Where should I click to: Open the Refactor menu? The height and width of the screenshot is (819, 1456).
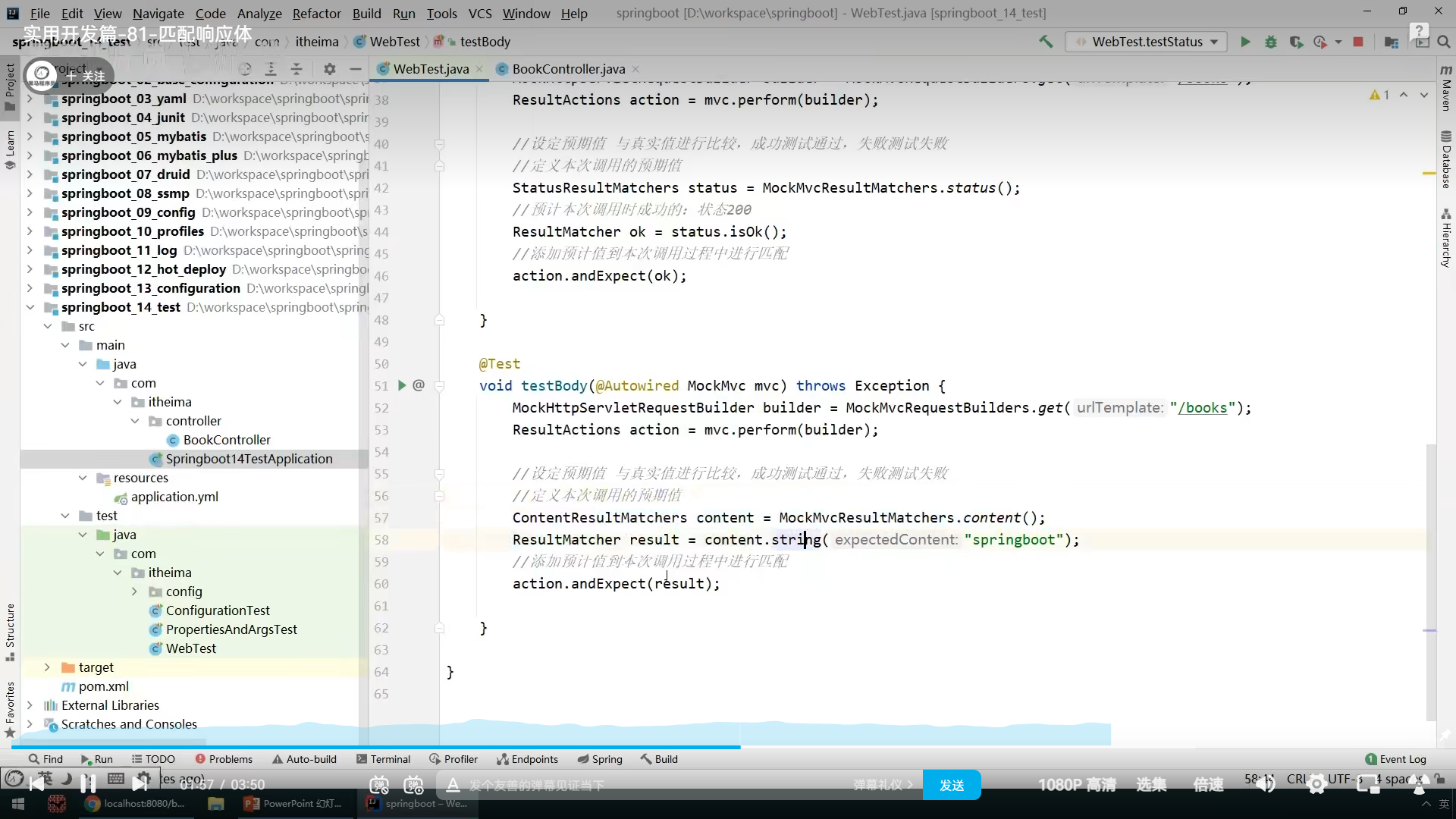(316, 13)
